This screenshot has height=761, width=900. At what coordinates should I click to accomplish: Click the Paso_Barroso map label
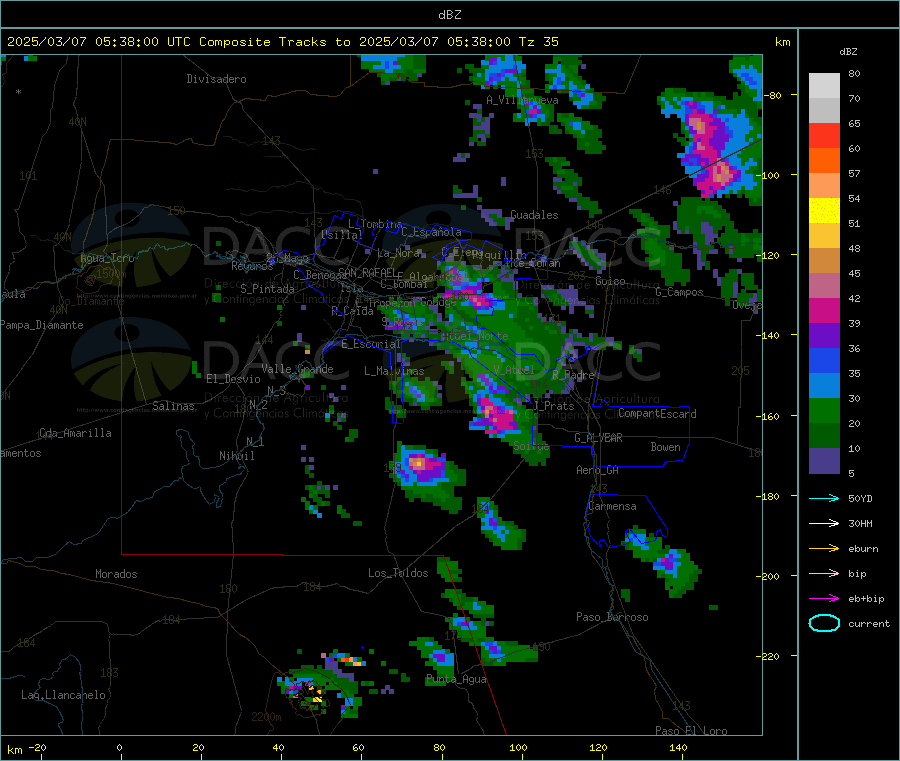coord(612,617)
